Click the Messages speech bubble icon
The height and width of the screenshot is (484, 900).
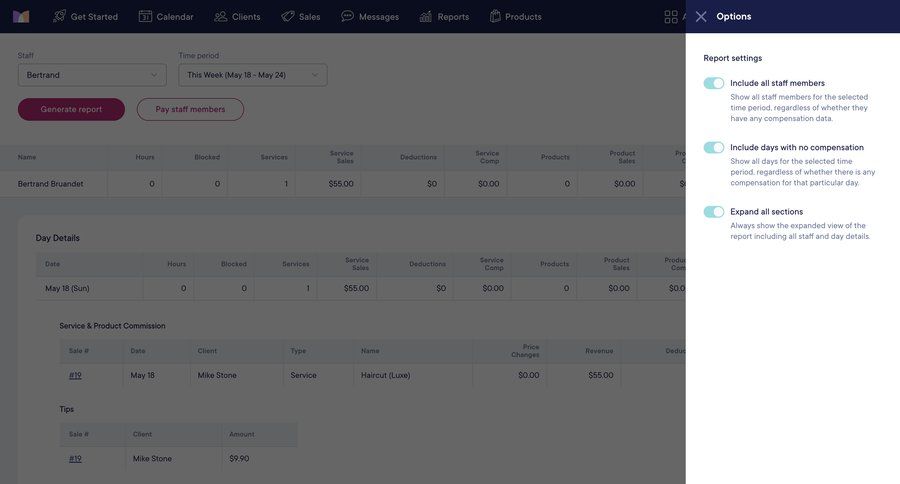(x=347, y=16)
